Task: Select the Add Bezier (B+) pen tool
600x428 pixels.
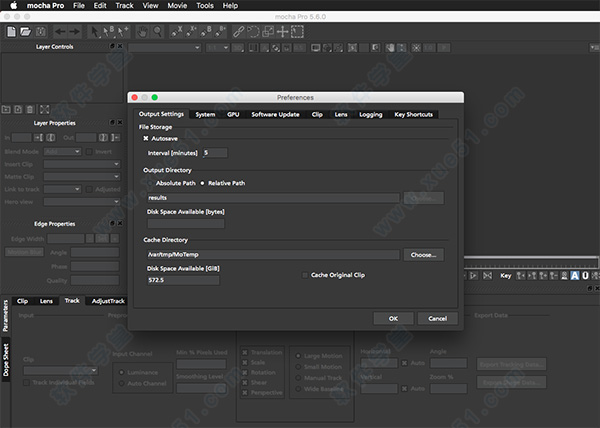Action: [x=220, y=32]
